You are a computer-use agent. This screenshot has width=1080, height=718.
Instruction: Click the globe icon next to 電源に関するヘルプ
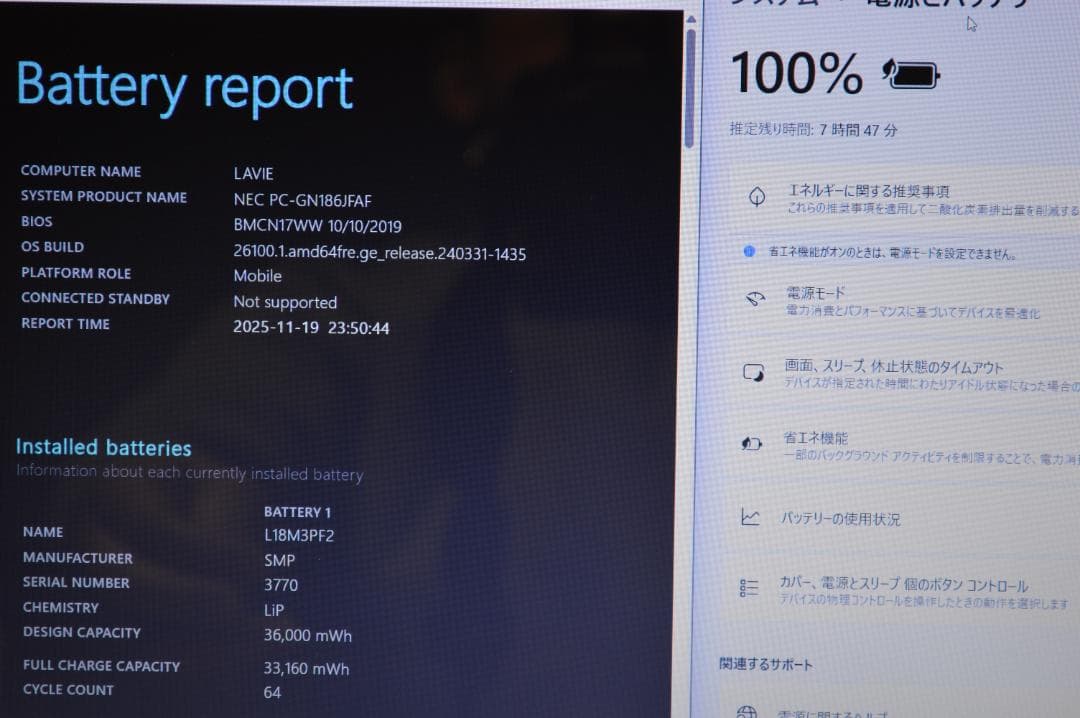pos(745,711)
